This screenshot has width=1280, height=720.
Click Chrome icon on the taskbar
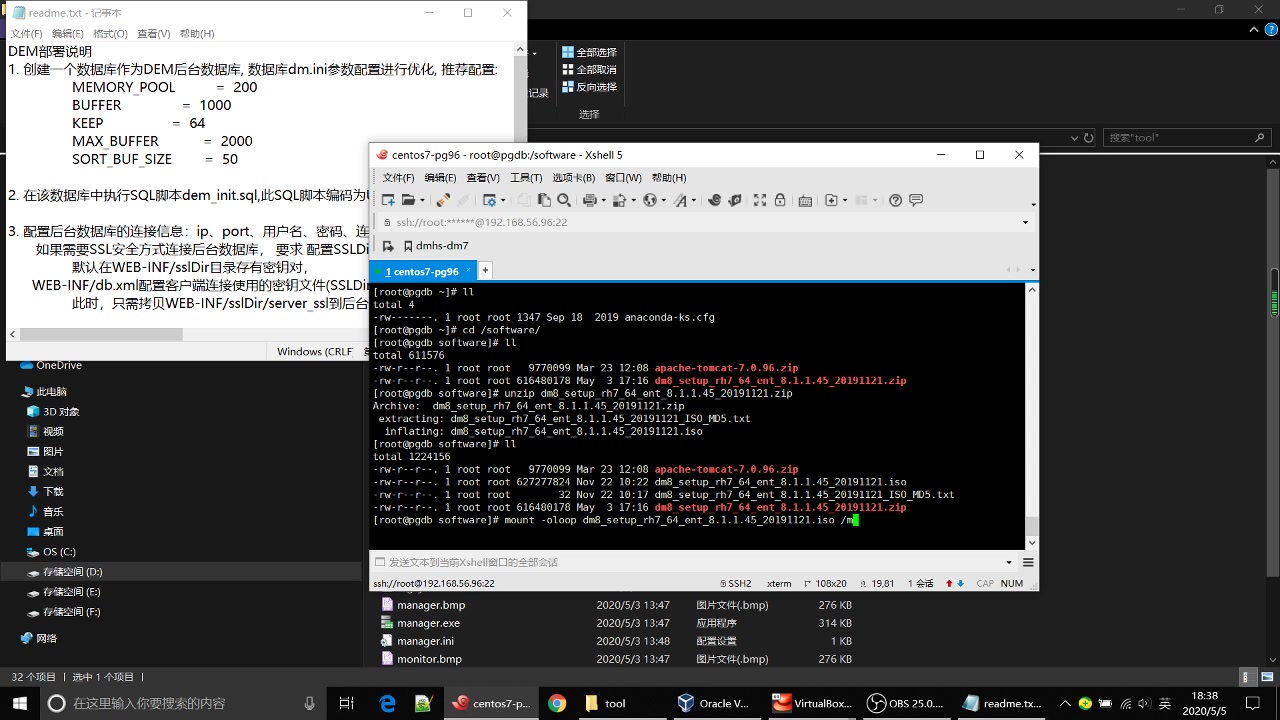pyautogui.click(x=557, y=703)
